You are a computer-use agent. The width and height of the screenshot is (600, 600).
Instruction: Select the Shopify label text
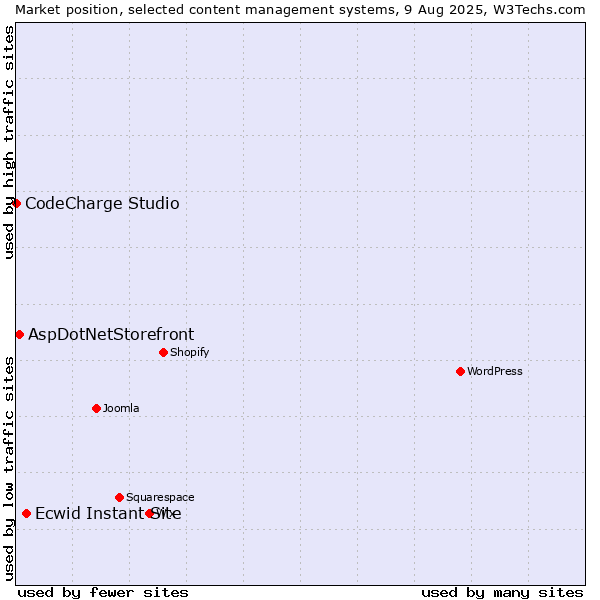coord(189,352)
